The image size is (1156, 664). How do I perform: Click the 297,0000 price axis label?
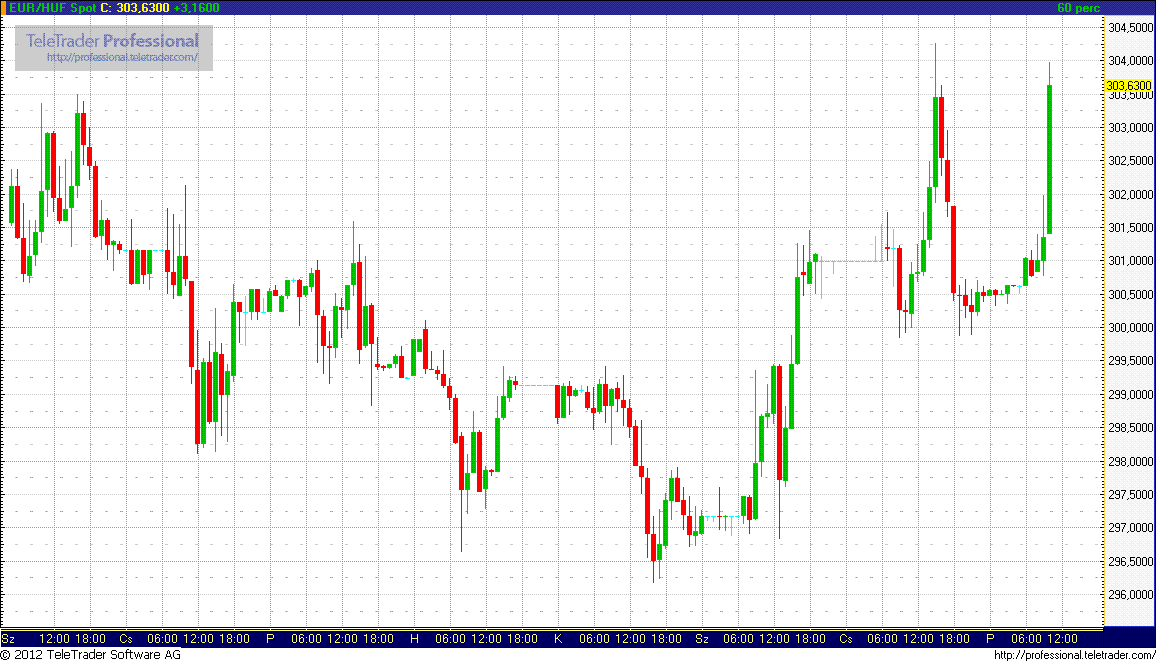click(1130, 528)
